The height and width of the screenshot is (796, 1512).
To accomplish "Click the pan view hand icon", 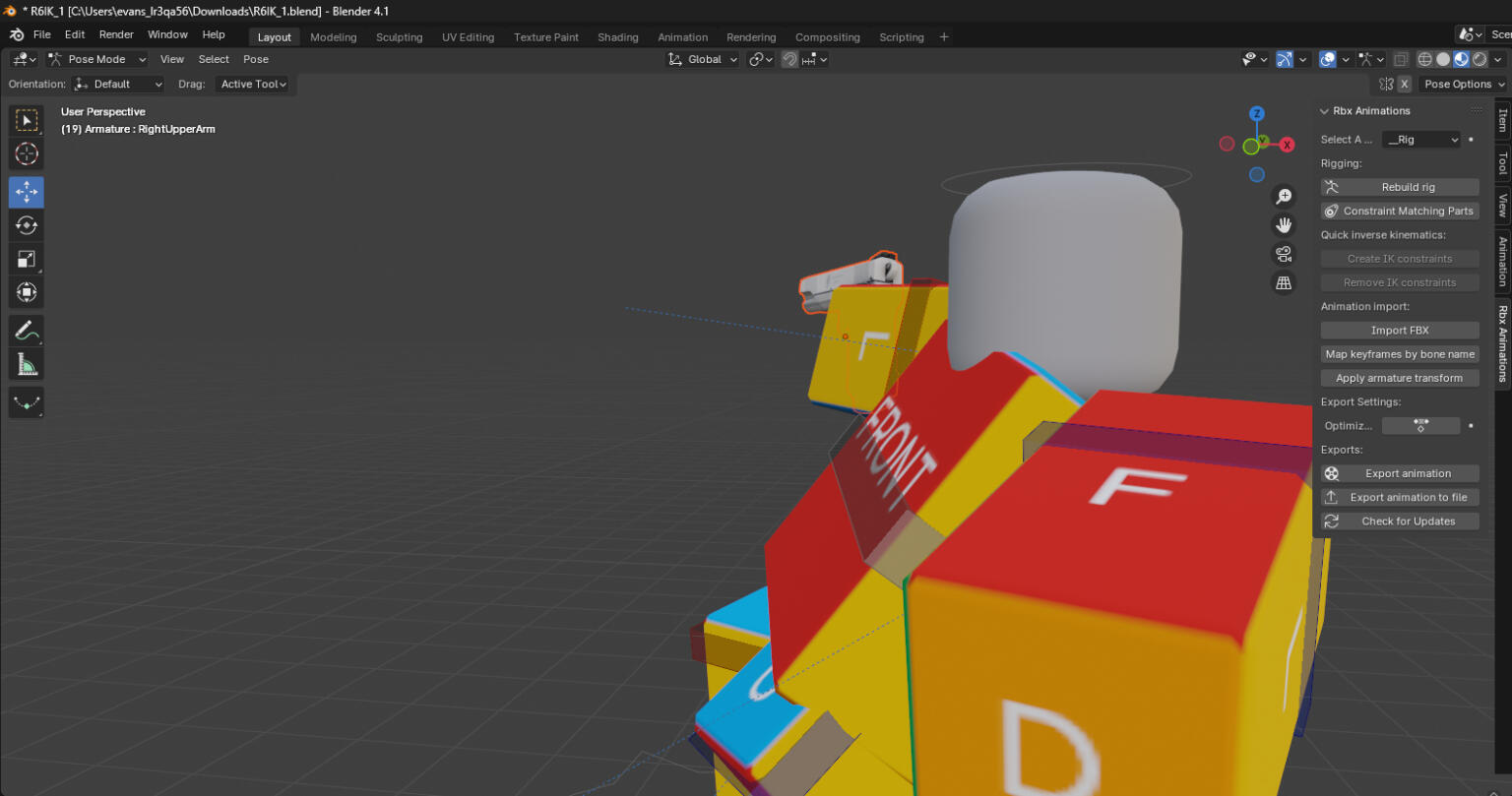I will pyautogui.click(x=1284, y=225).
